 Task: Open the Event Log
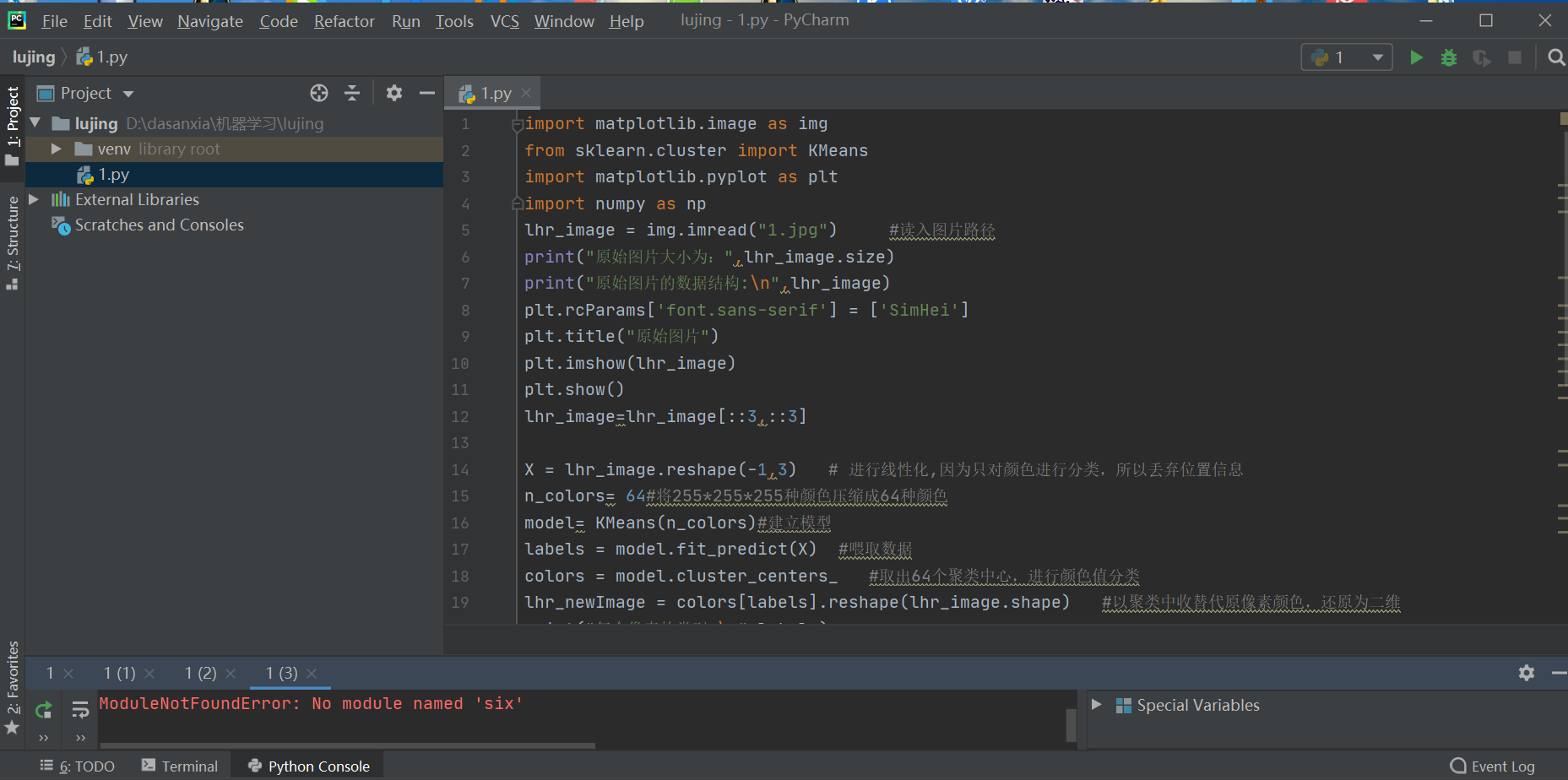[x=1493, y=766]
